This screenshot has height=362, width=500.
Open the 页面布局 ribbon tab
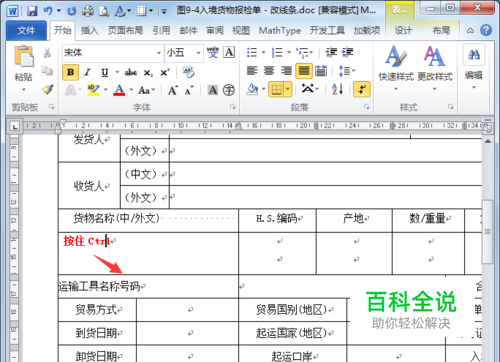125,31
